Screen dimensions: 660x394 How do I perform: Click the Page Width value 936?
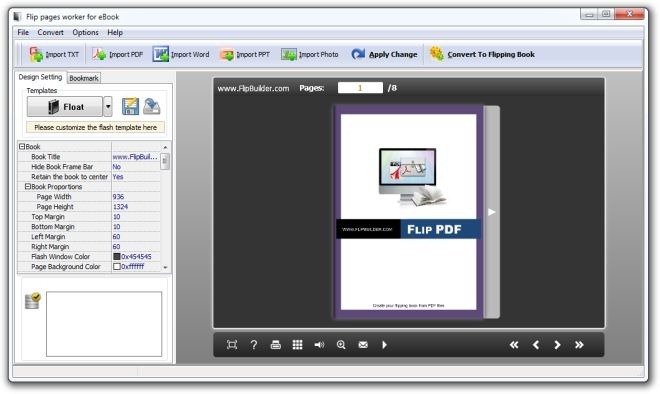click(x=118, y=197)
